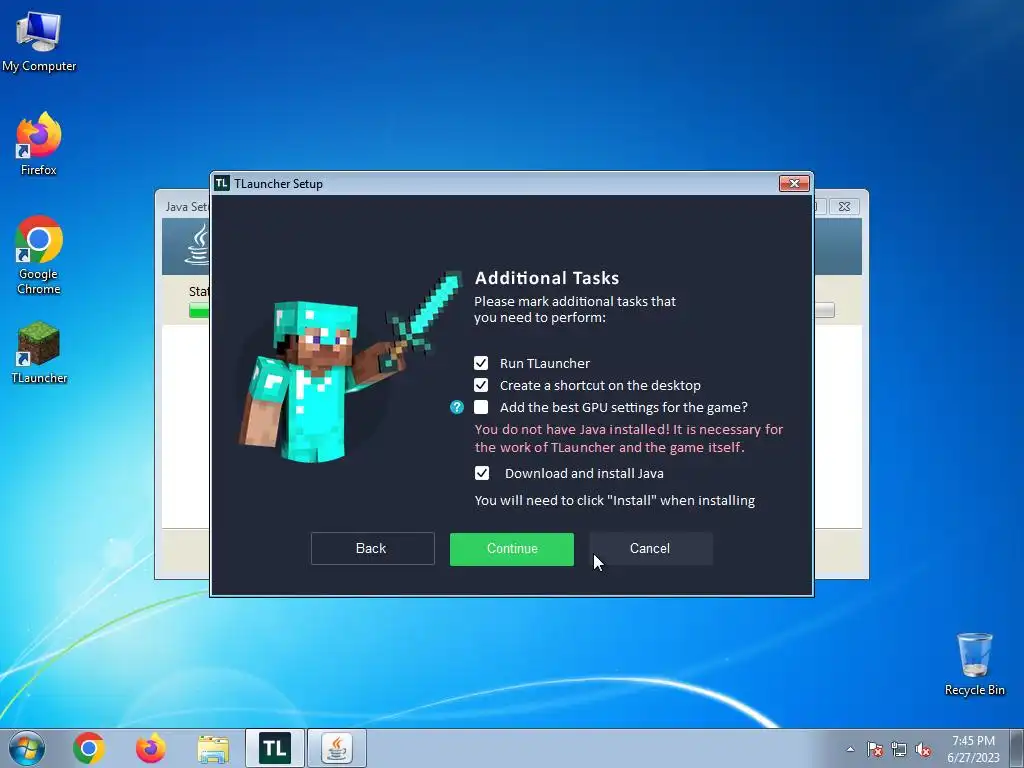This screenshot has height=768, width=1024.
Task: Click the Additional Tasks heading
Action: (547, 278)
